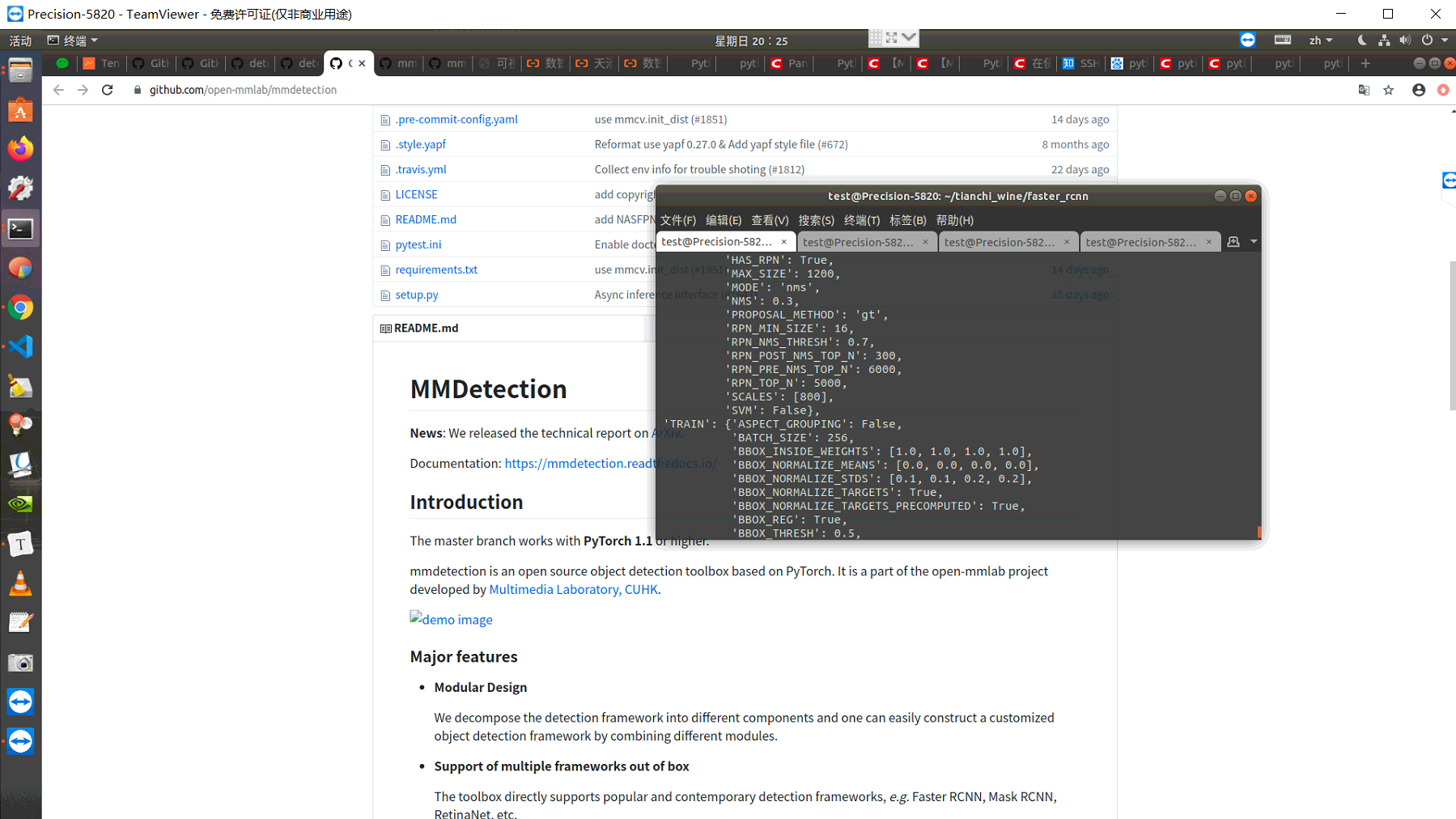Open the setup.py file link
The width and height of the screenshot is (1456, 819).
pos(417,295)
